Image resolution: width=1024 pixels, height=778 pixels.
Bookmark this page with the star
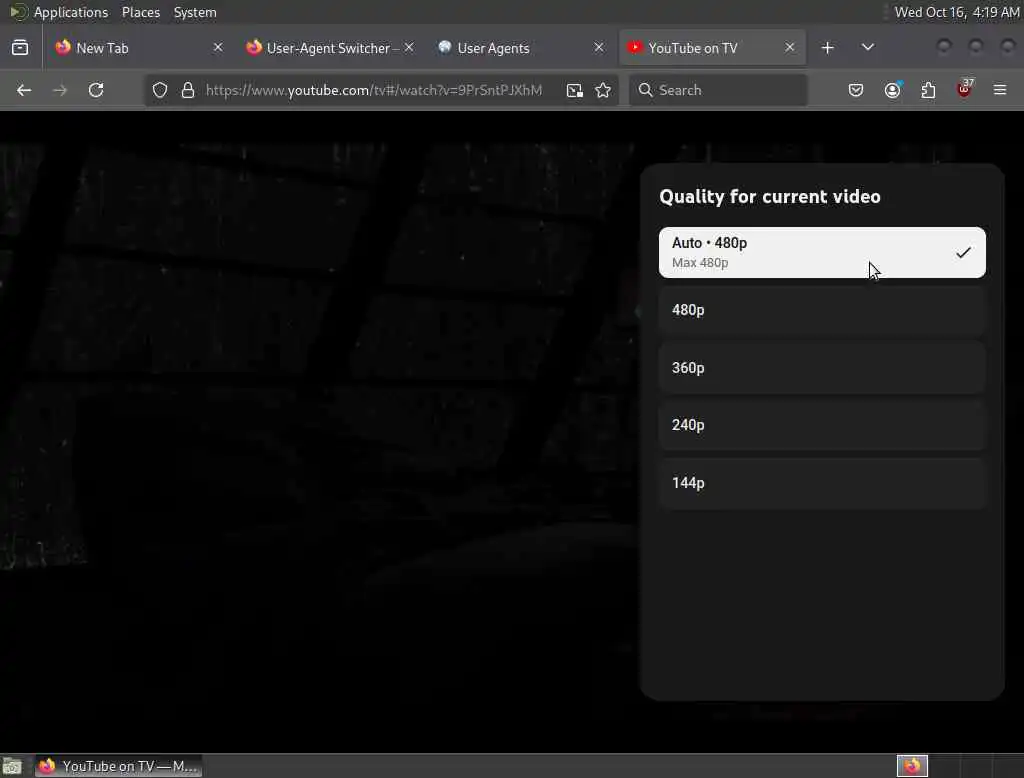603,90
